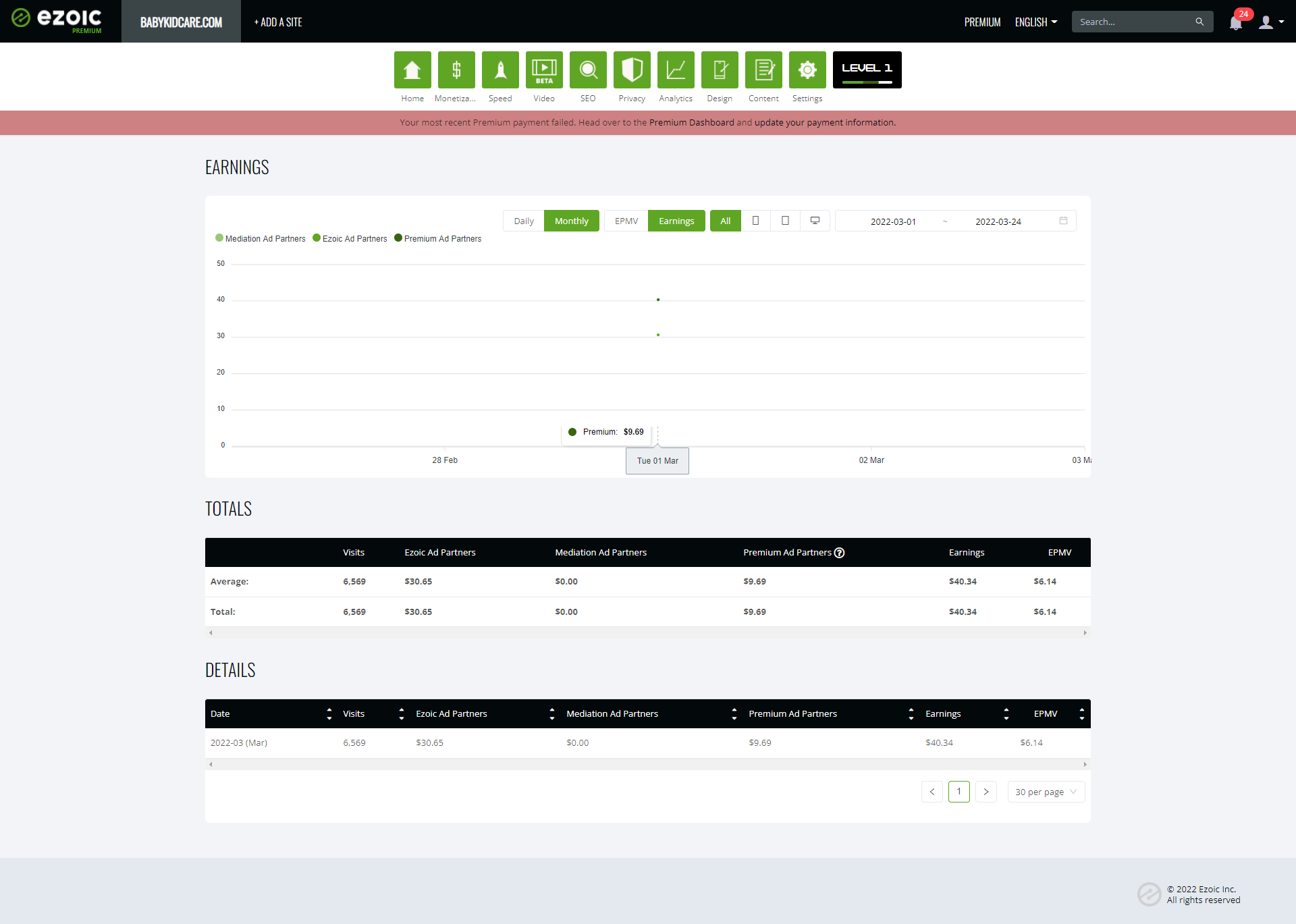The image size is (1296, 924).
Task: Open the Speed rocket icon
Action: click(x=500, y=70)
